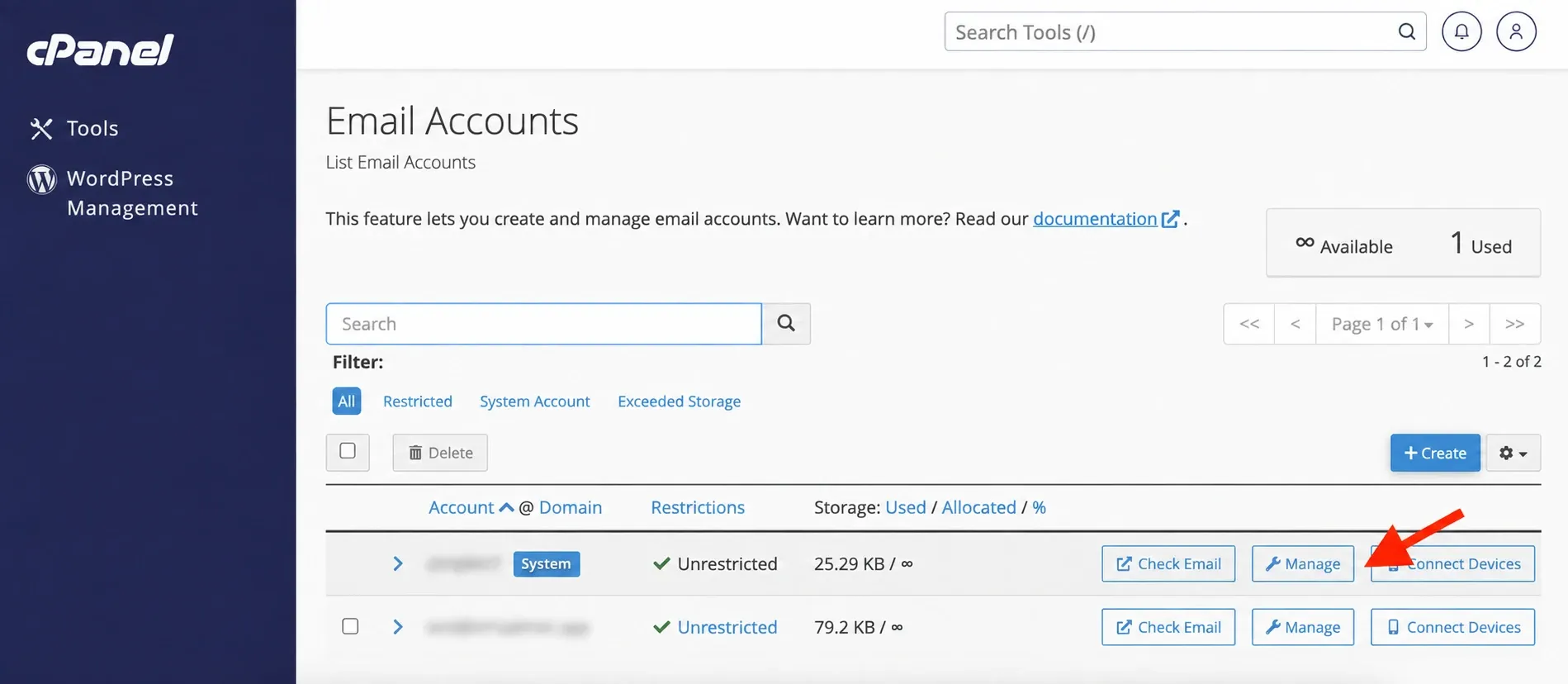Click the System badge
Viewport: 1568px width, 684px height.
[x=547, y=563]
